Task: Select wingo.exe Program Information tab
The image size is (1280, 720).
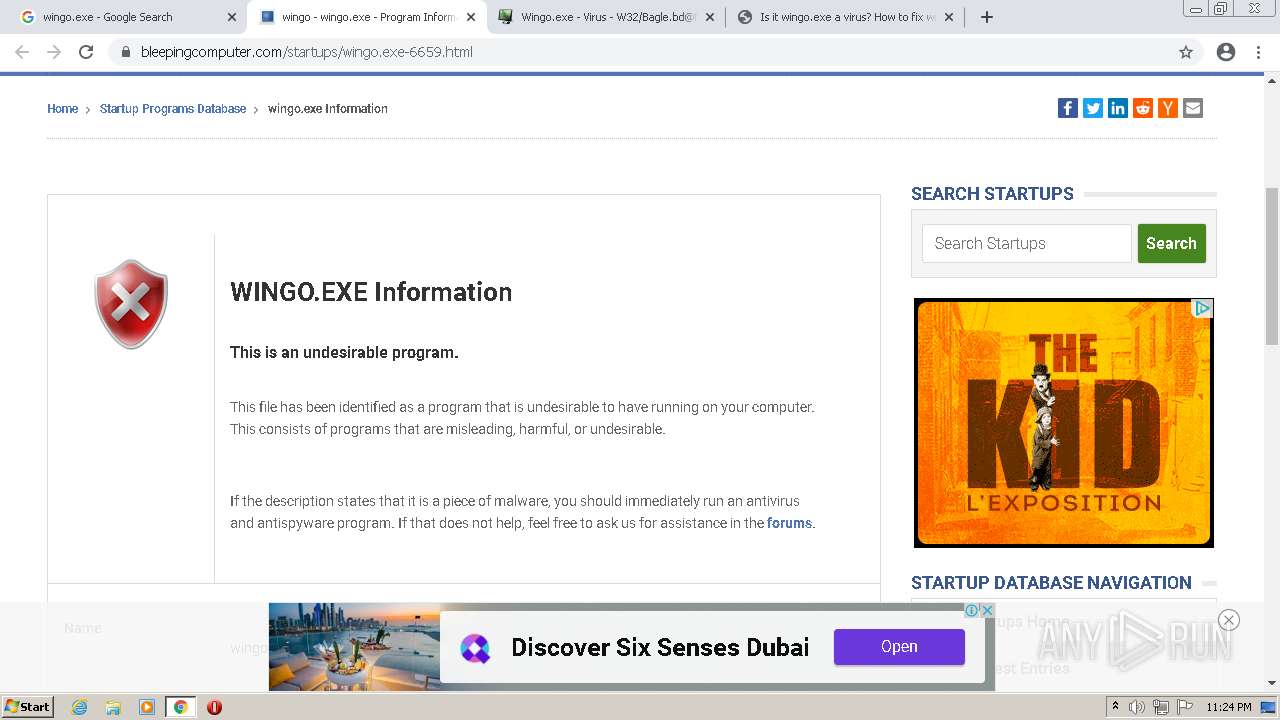Action: pos(367,17)
